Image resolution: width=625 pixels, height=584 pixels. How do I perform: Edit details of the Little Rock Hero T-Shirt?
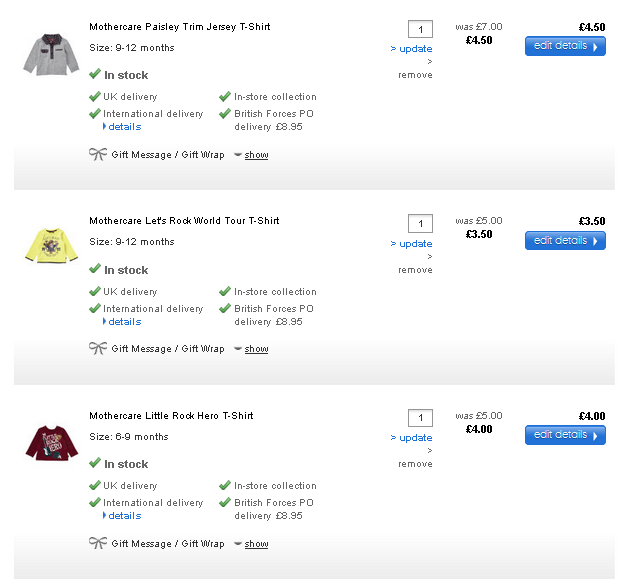tap(565, 435)
